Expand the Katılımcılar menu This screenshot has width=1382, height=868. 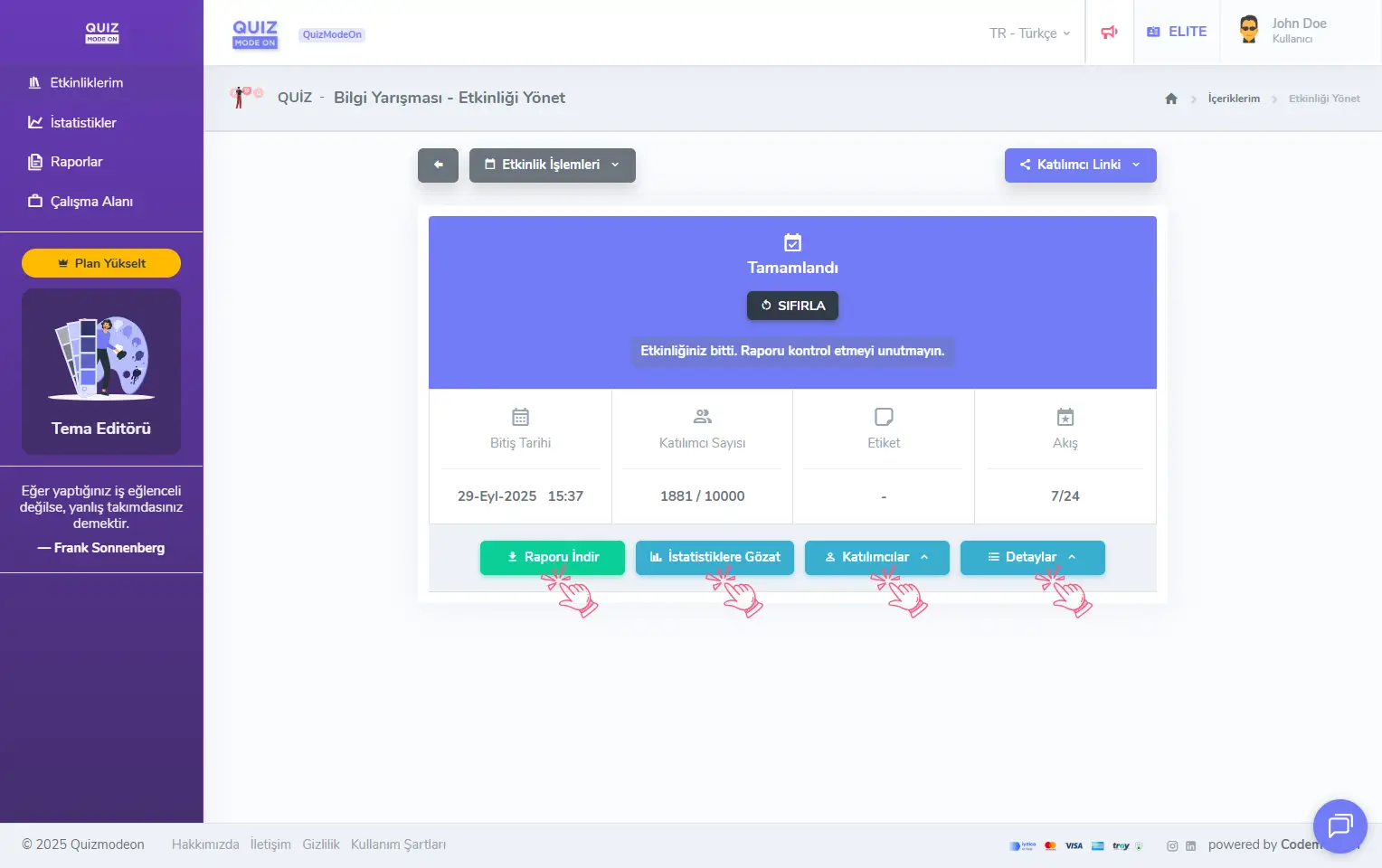(x=876, y=557)
